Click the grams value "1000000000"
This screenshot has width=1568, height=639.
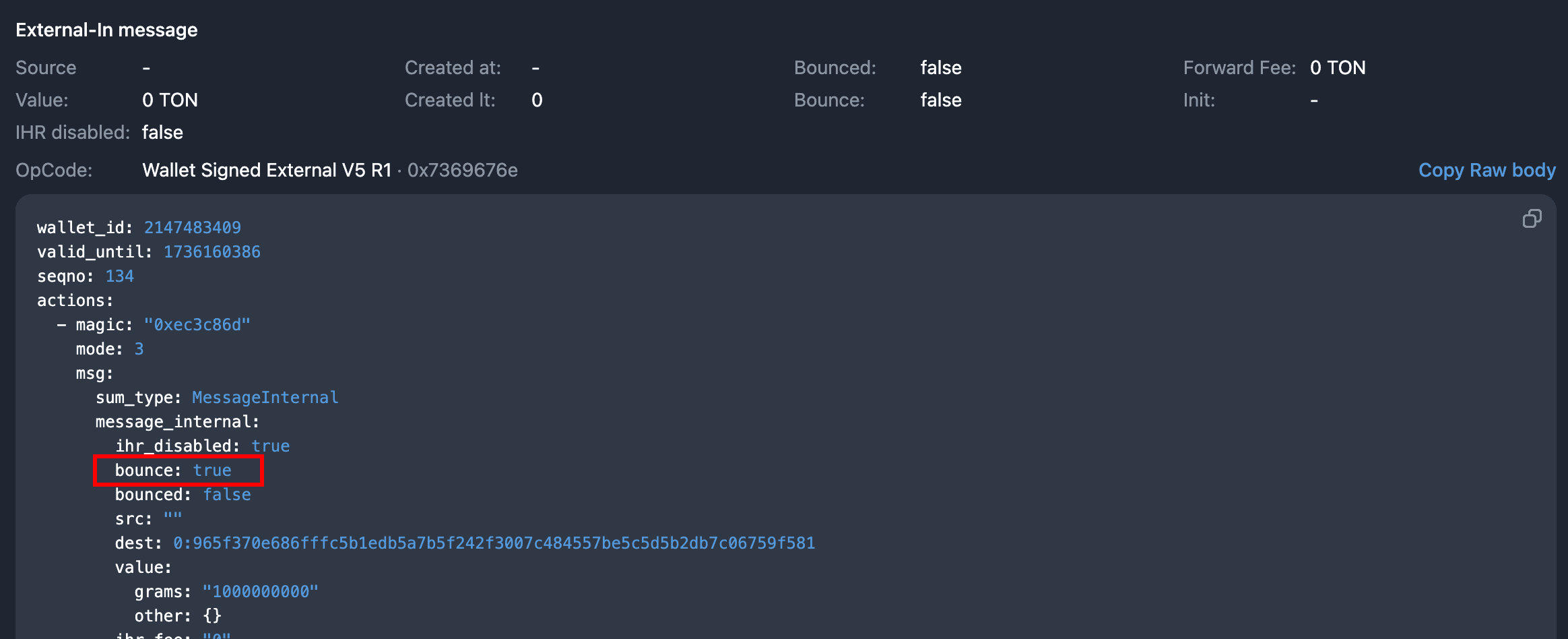coord(260,592)
